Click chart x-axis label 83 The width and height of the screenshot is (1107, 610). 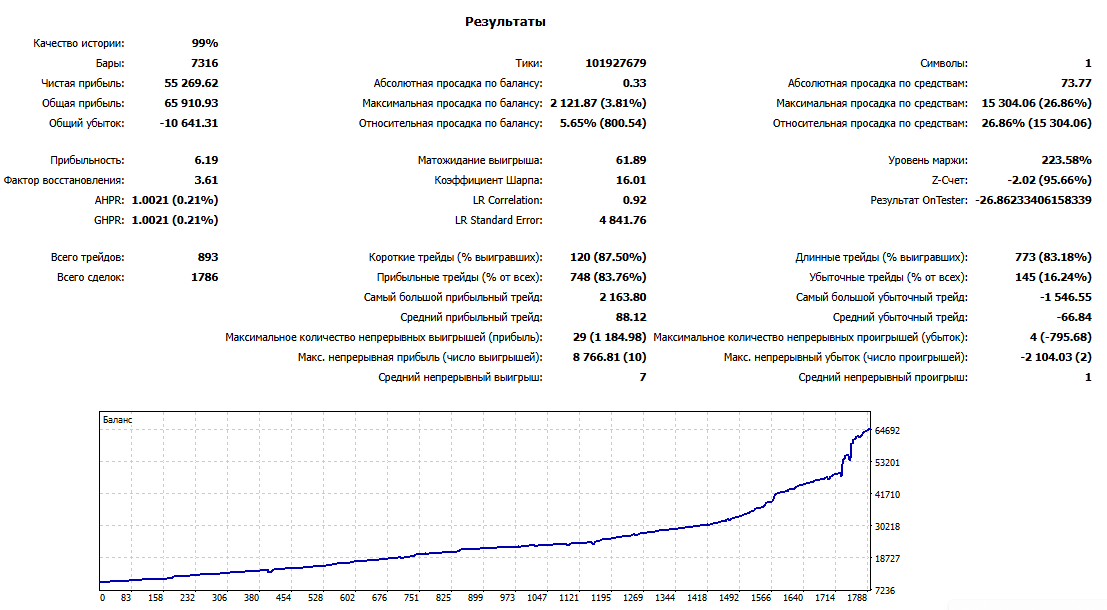126,598
